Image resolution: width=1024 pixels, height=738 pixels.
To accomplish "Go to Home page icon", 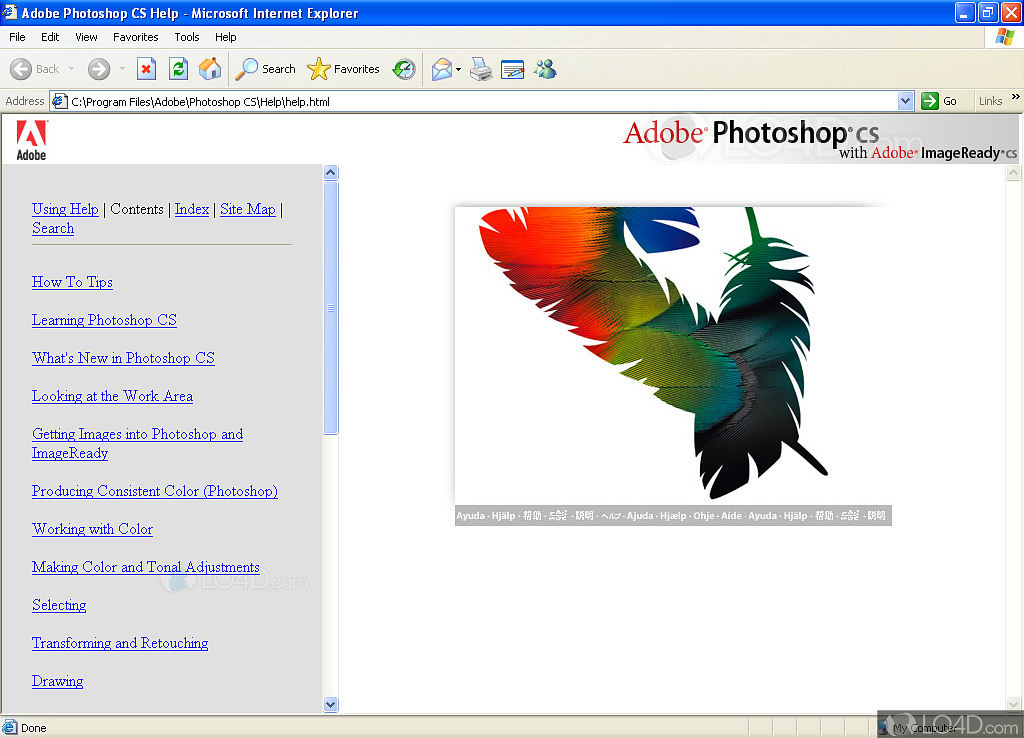I will pyautogui.click(x=210, y=69).
